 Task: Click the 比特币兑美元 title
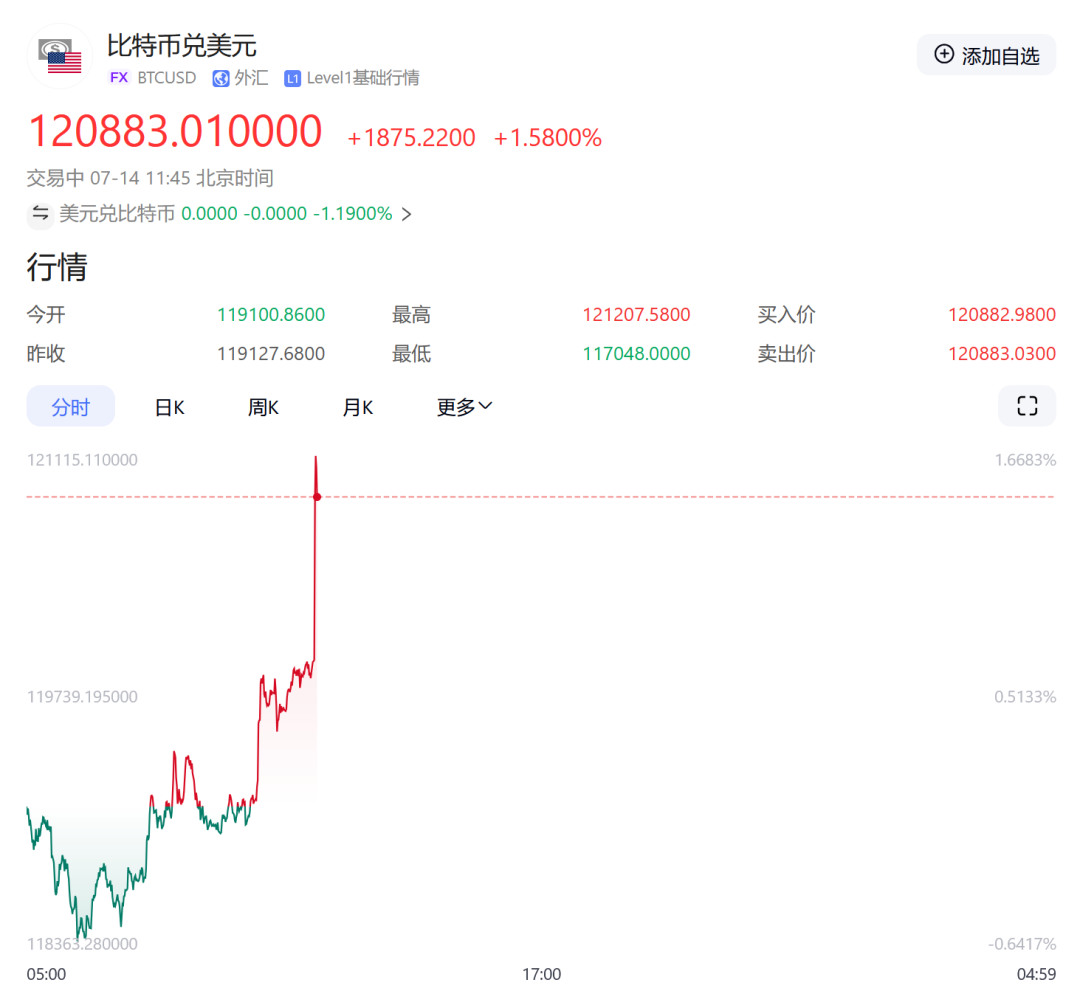coord(182,45)
